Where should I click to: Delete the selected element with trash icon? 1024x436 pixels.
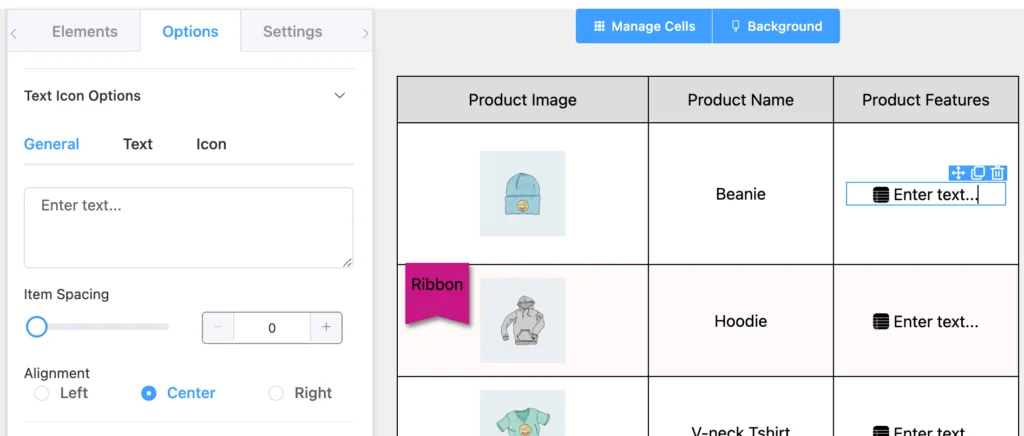coord(997,173)
